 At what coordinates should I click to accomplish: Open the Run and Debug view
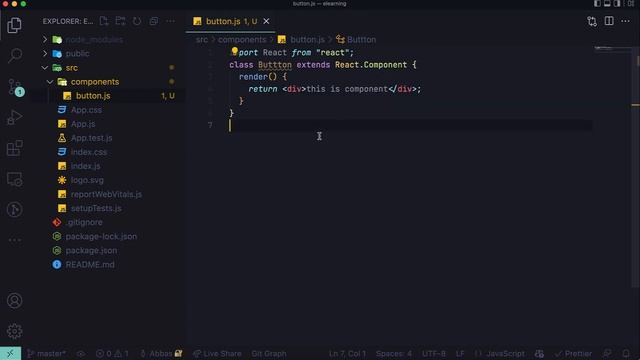14,118
